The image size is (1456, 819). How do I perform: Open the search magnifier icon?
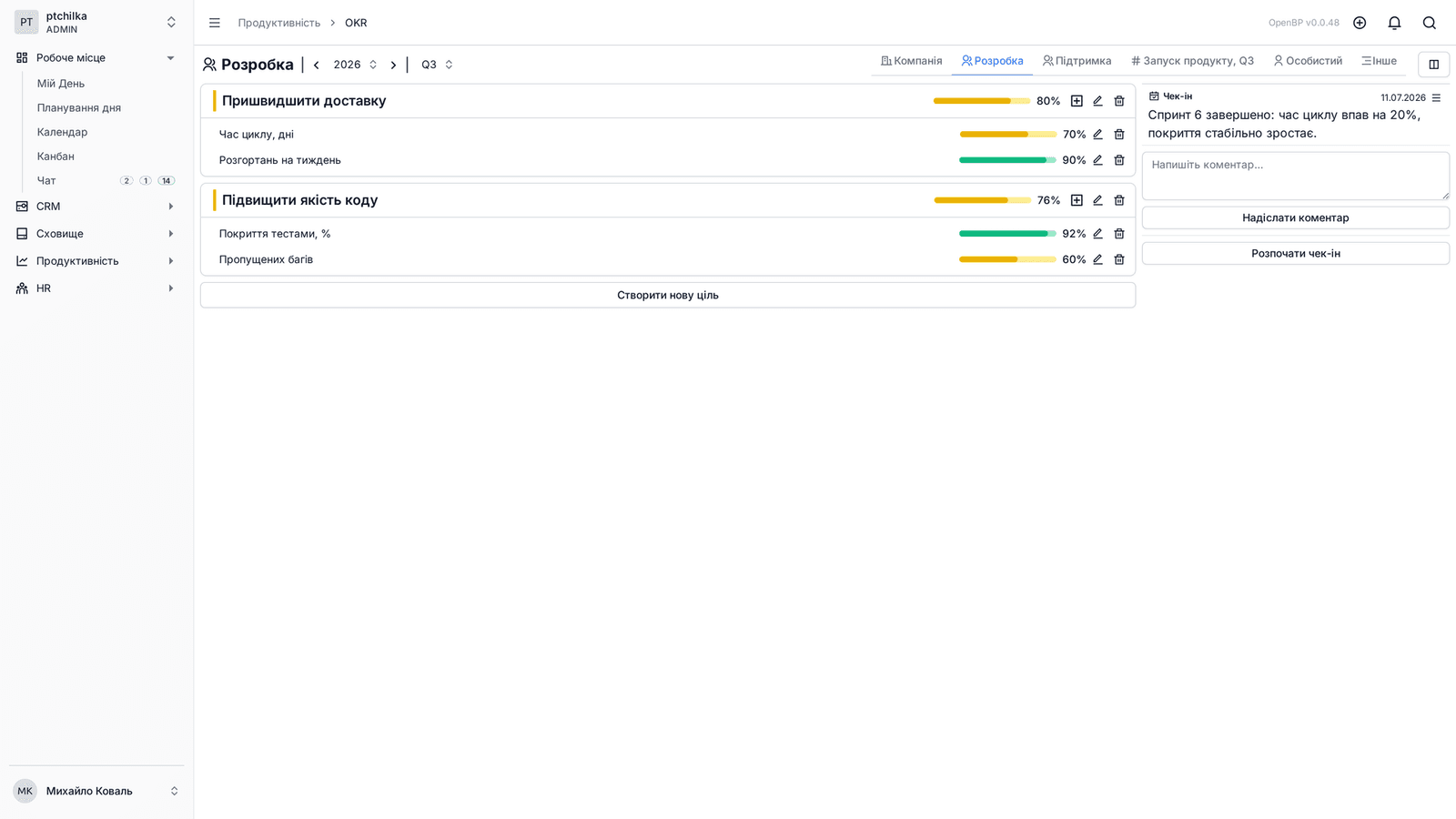pyautogui.click(x=1430, y=23)
